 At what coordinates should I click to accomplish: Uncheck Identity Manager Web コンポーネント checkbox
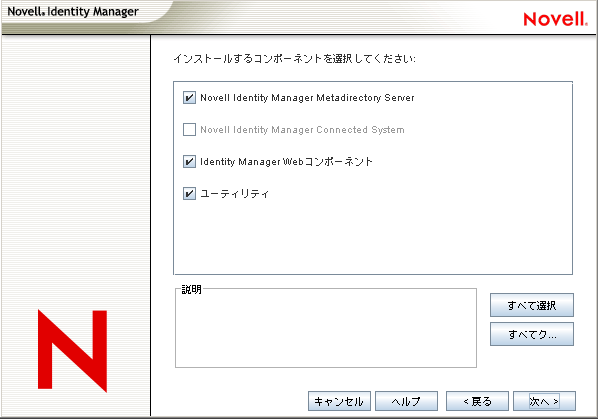pyautogui.click(x=189, y=162)
